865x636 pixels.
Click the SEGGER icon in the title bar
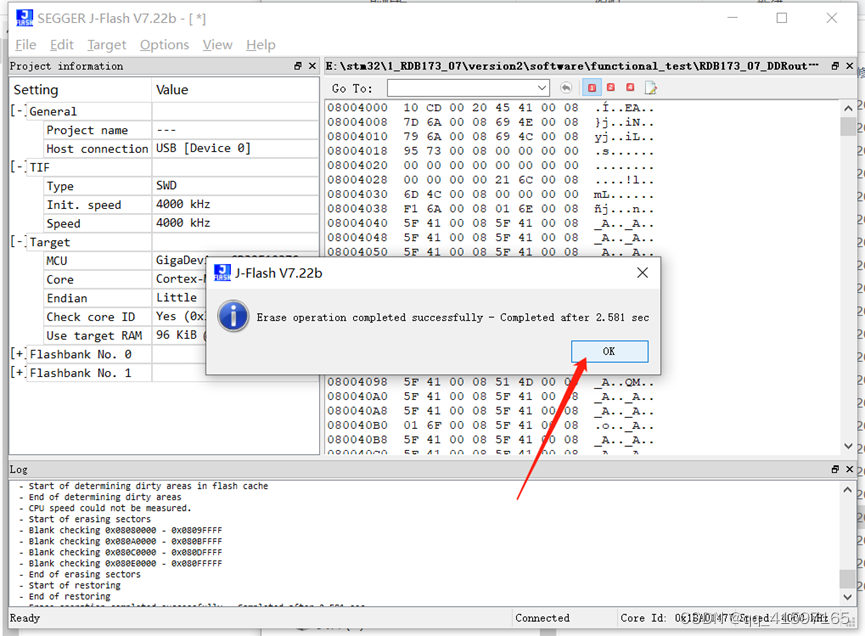click(22, 17)
